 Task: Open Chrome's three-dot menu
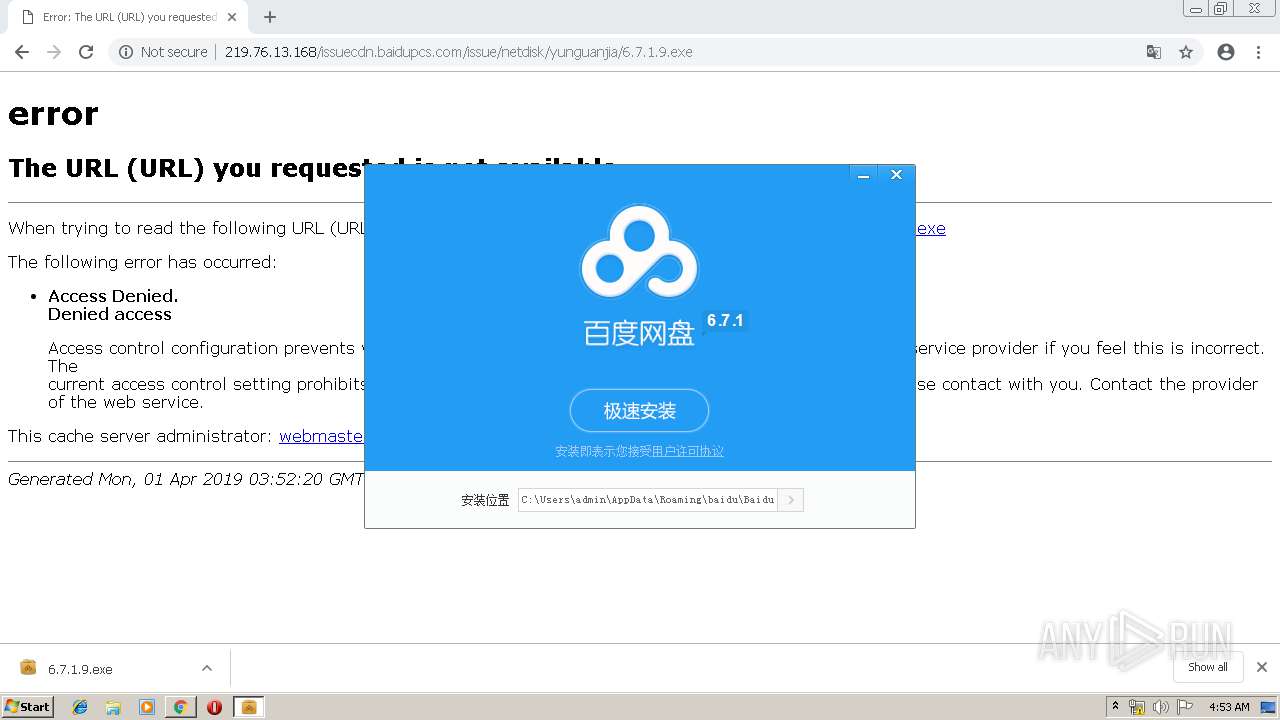tap(1258, 52)
